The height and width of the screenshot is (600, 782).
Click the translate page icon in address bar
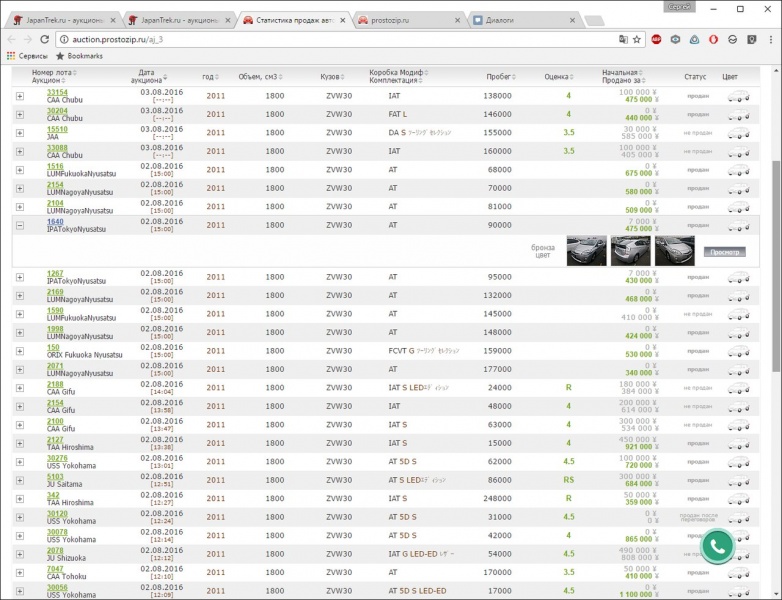pos(623,39)
